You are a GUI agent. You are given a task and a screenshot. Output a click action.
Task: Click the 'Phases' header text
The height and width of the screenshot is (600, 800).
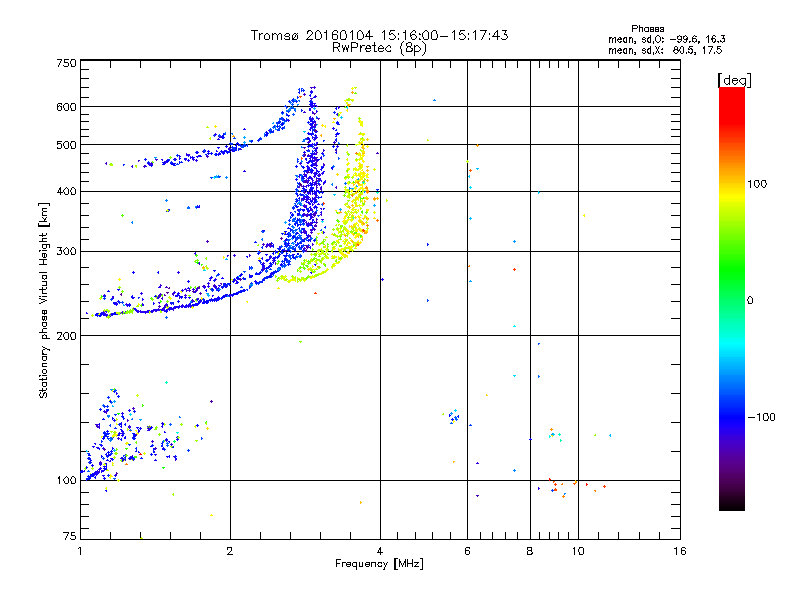647,29
